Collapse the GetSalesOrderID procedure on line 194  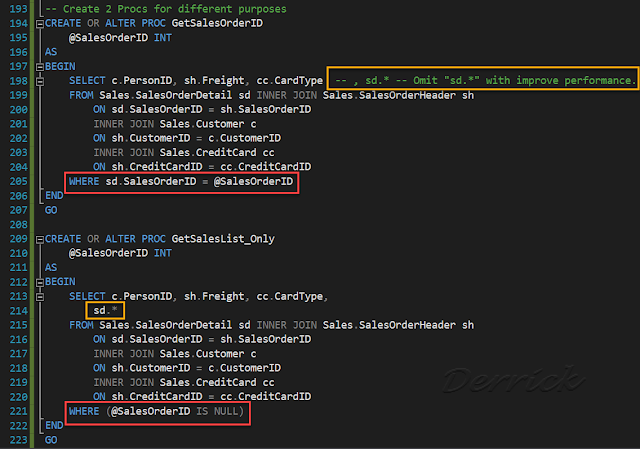click(x=40, y=24)
